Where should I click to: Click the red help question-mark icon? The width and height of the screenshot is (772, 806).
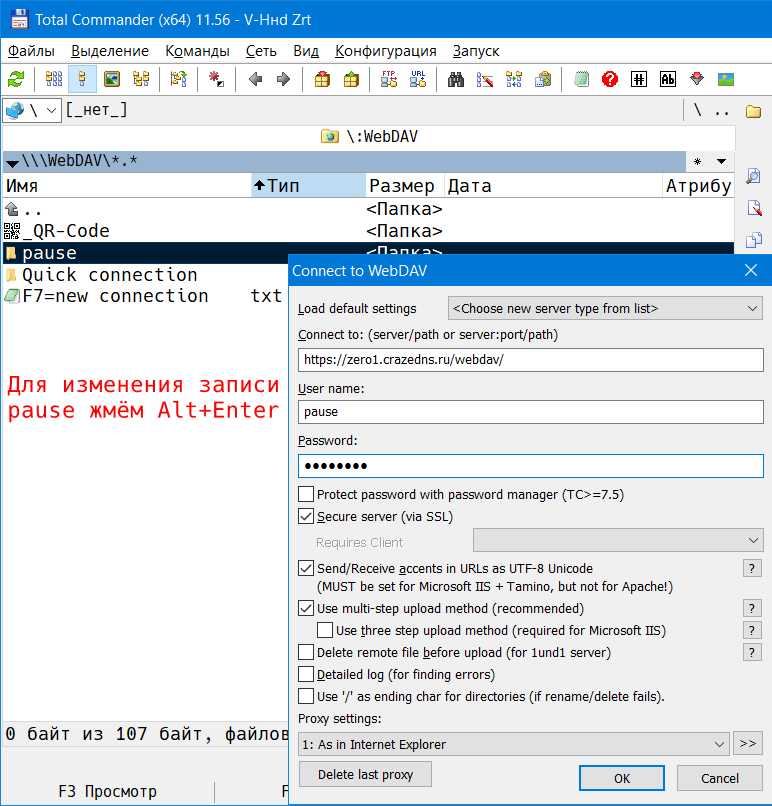(610, 80)
